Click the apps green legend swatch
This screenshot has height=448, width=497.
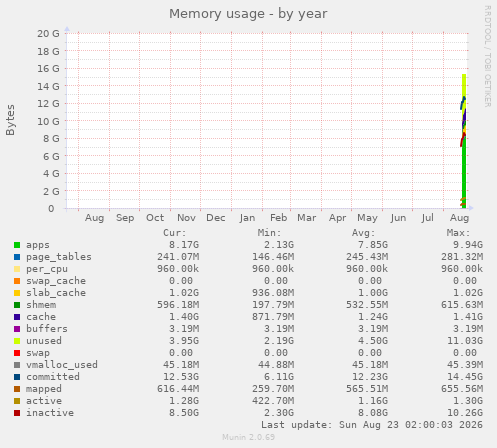(x=17, y=245)
